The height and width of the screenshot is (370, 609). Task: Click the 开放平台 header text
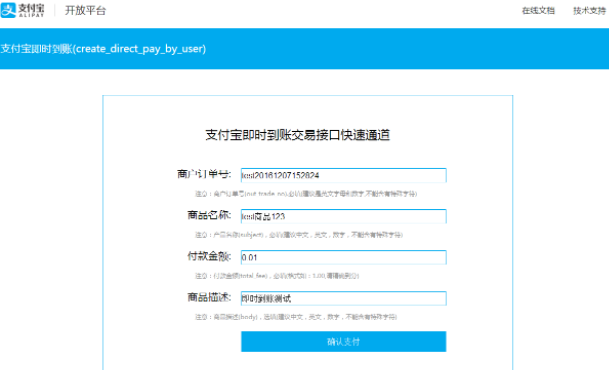pos(85,10)
